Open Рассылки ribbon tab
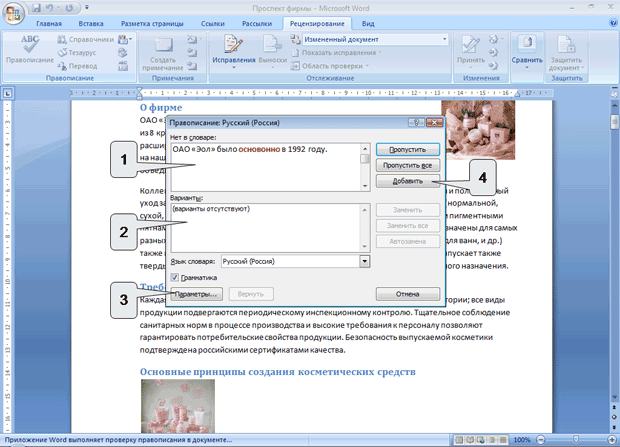620x447 pixels. coord(257,23)
